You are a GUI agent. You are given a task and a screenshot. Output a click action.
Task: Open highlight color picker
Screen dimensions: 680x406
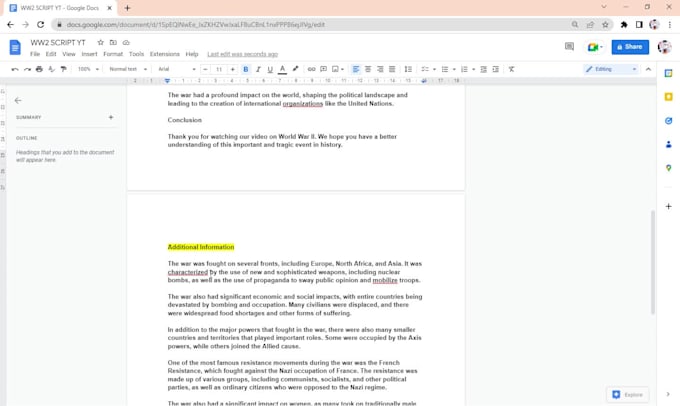click(x=295, y=69)
